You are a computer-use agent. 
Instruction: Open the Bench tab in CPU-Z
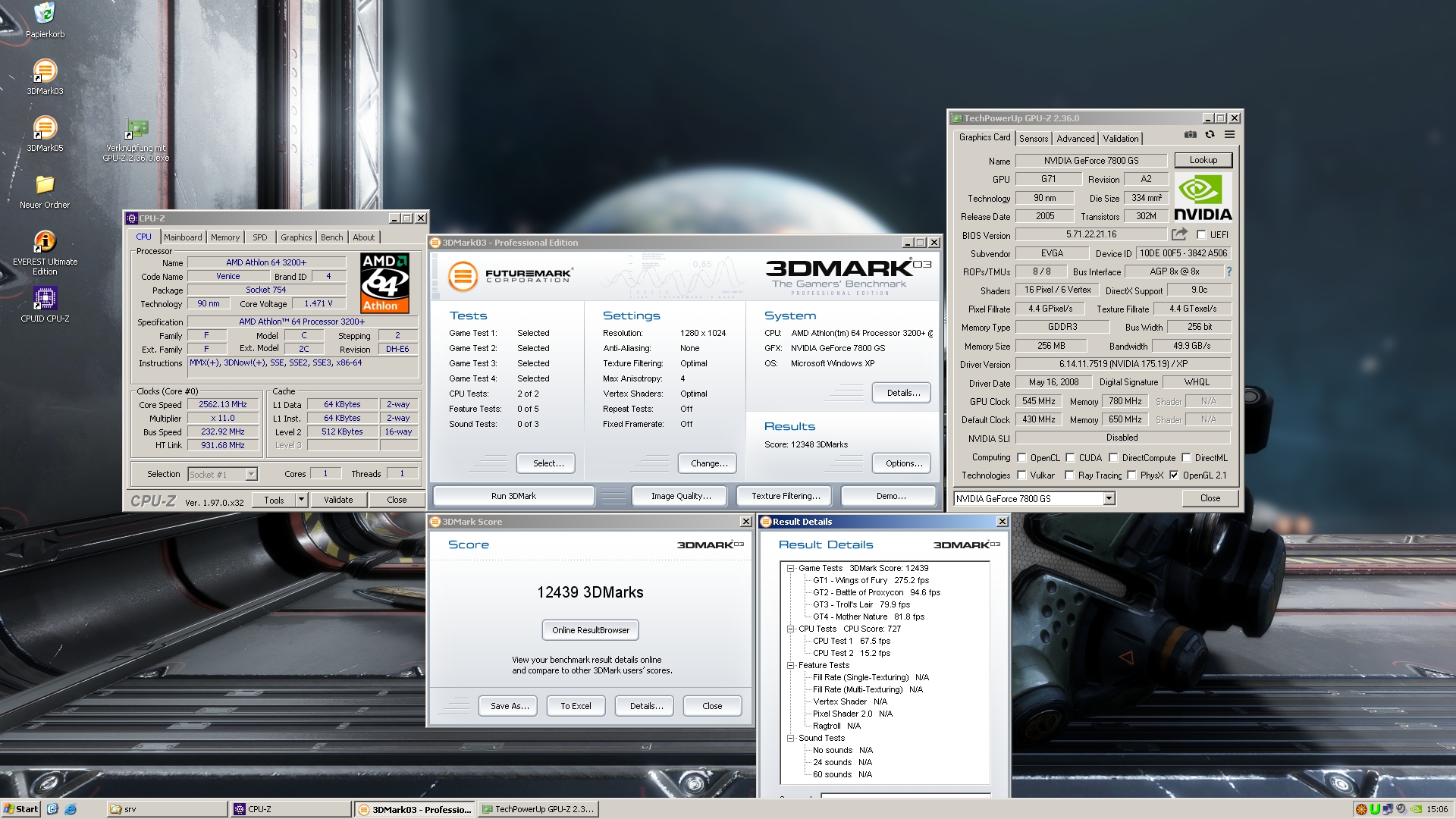(x=331, y=237)
